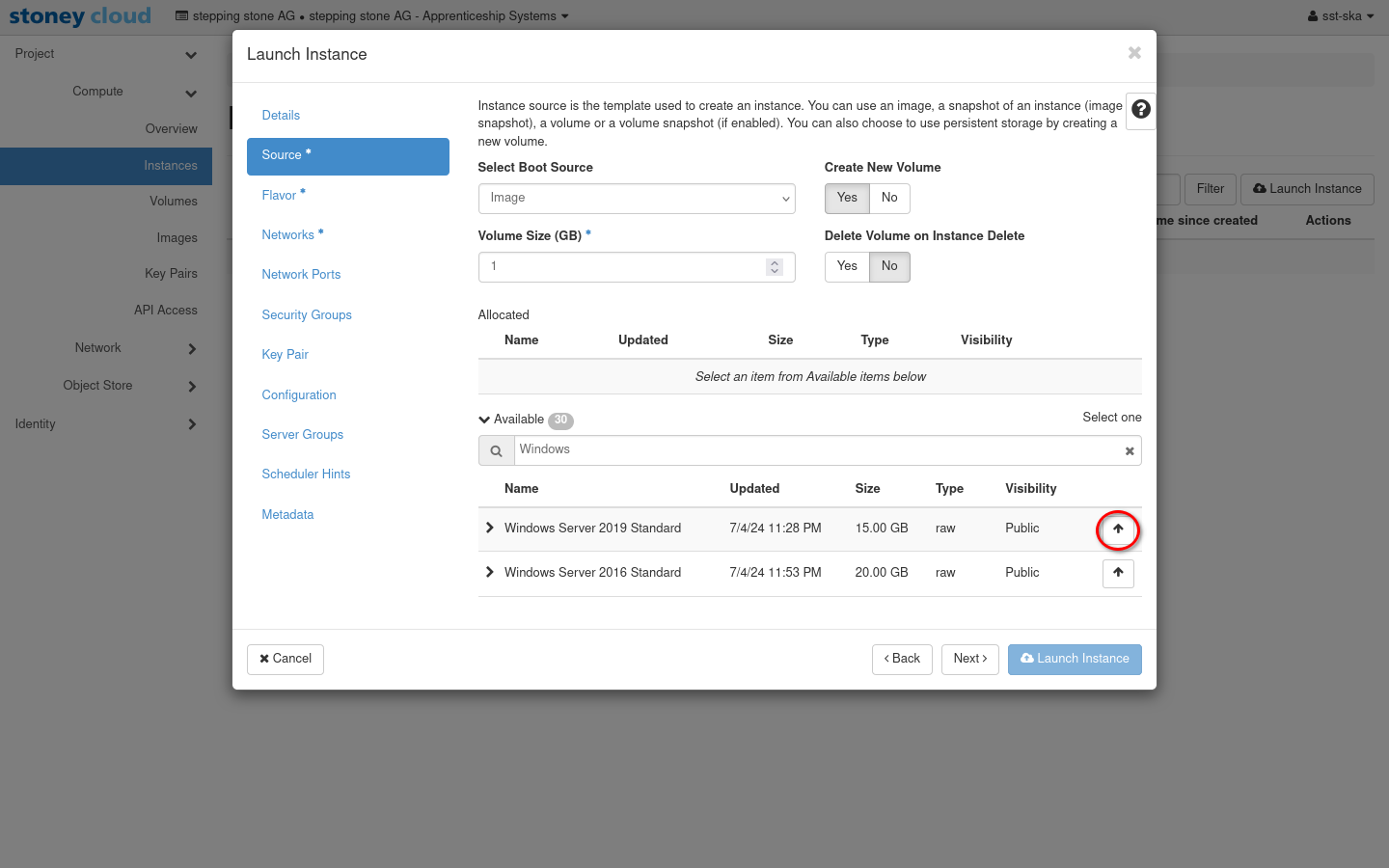Set Create New Volume to Yes
Screen dimensions: 1389x868
click(x=847, y=198)
